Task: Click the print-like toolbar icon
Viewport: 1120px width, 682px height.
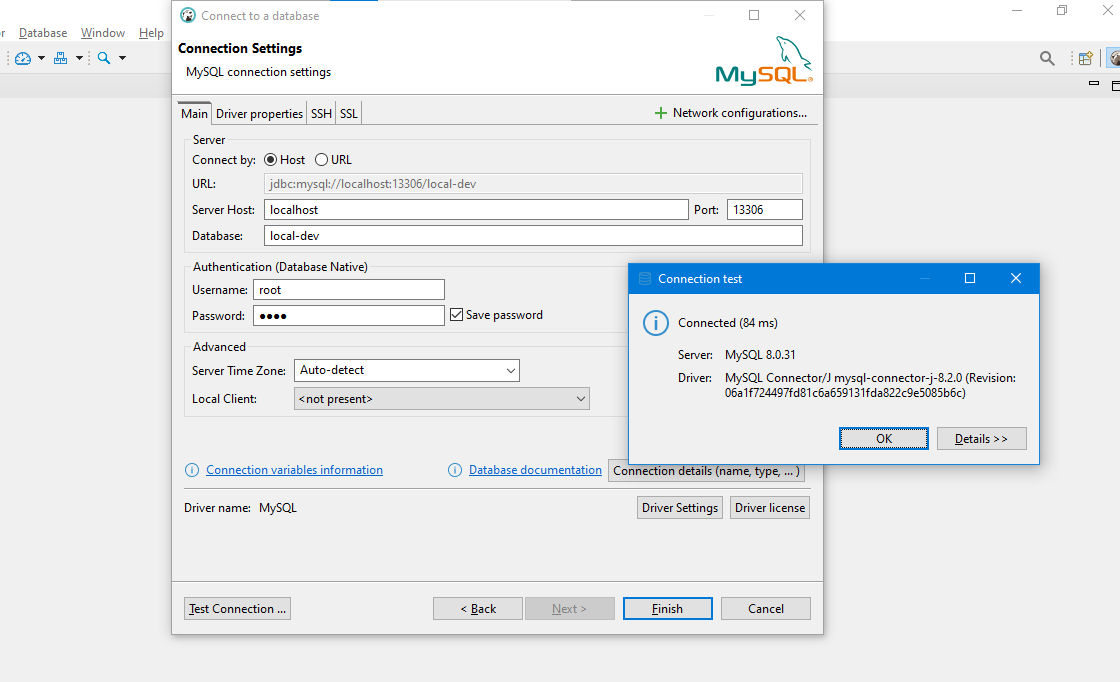Action: [x=61, y=59]
